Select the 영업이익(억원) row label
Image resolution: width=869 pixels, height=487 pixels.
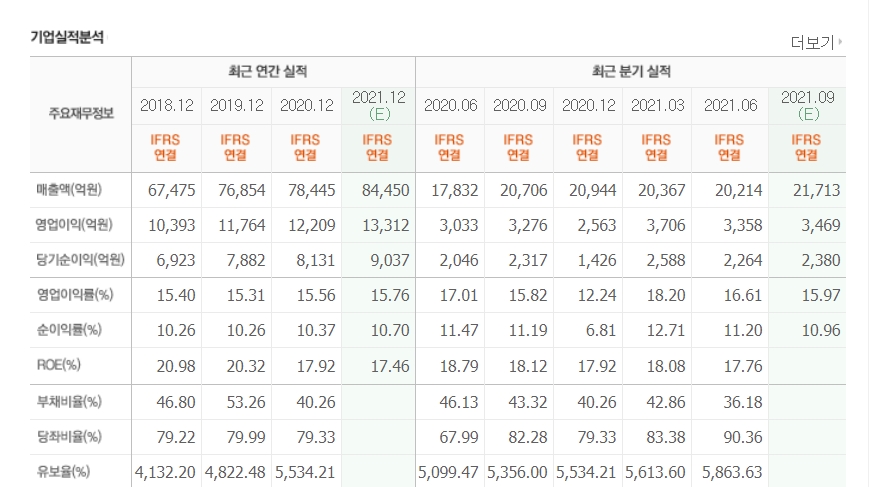pyautogui.click(x=74, y=224)
